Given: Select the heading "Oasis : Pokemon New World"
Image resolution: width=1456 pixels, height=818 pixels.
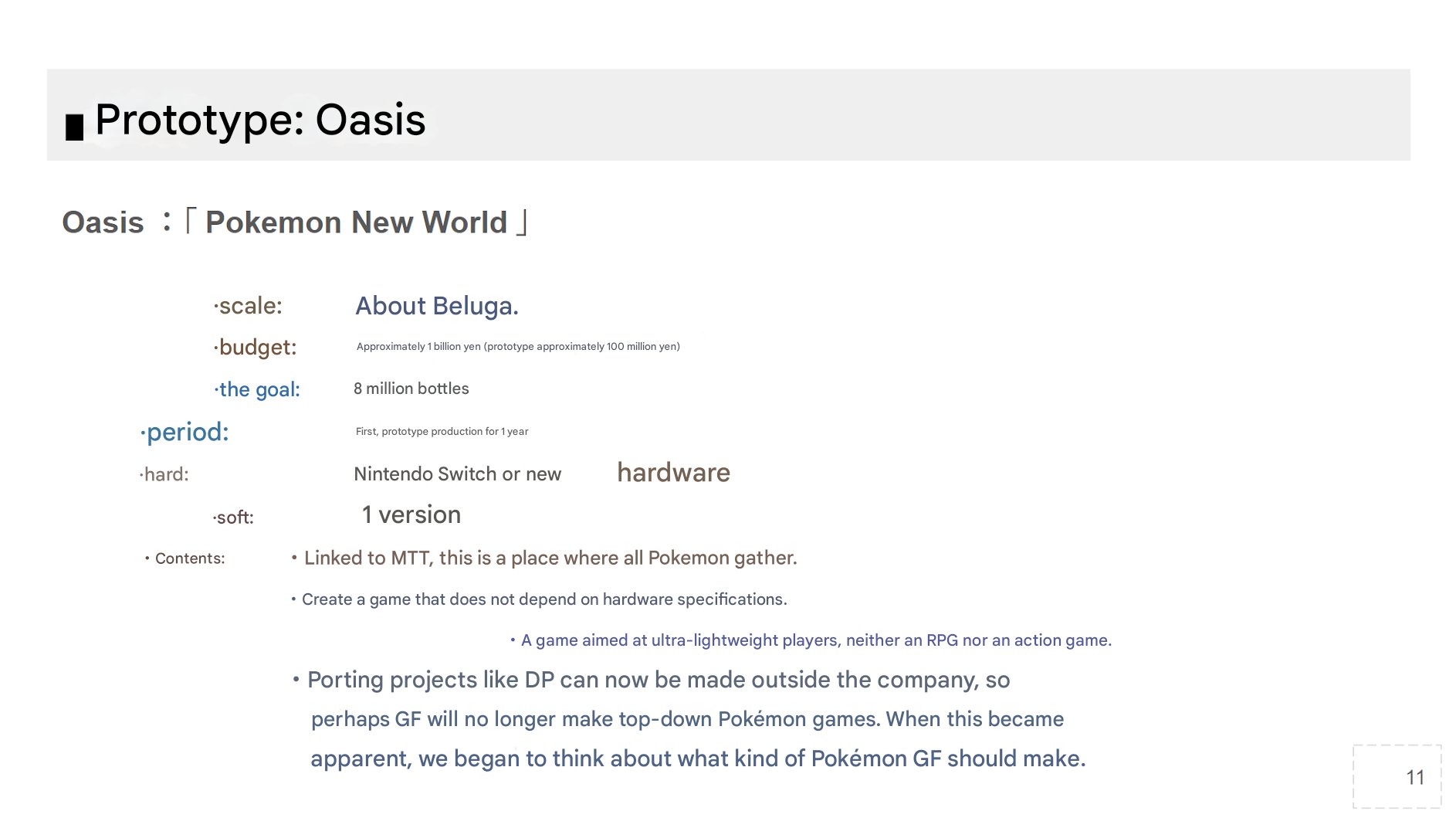Looking at the screenshot, I should tap(295, 222).
